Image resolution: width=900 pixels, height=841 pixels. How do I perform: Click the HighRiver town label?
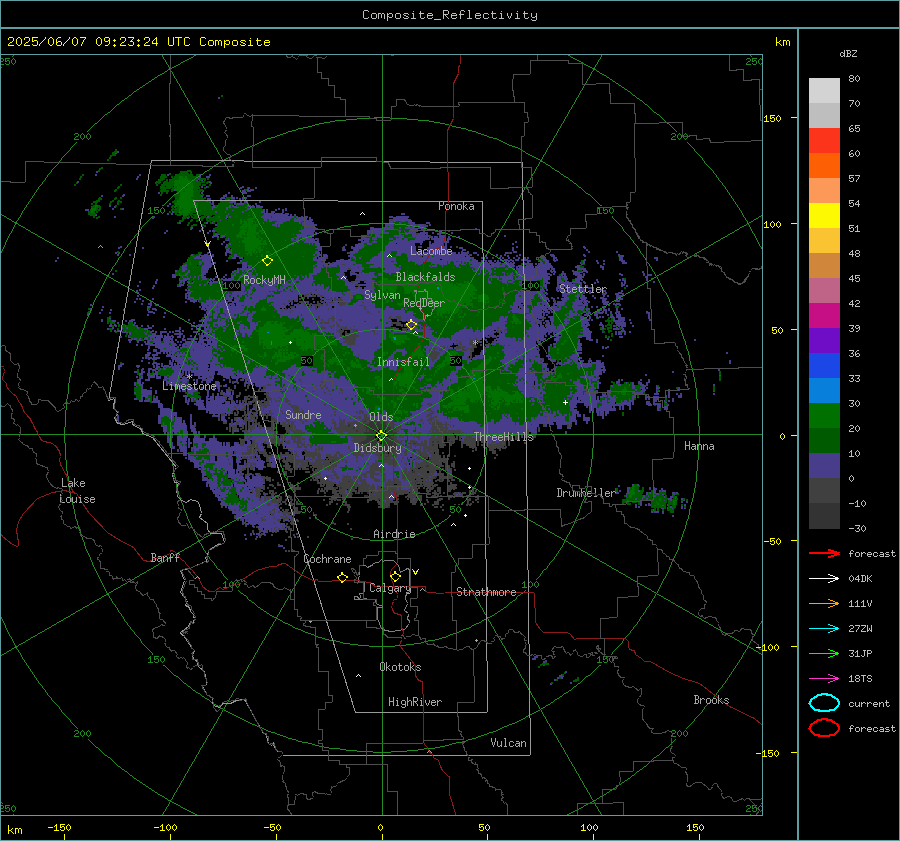415,702
